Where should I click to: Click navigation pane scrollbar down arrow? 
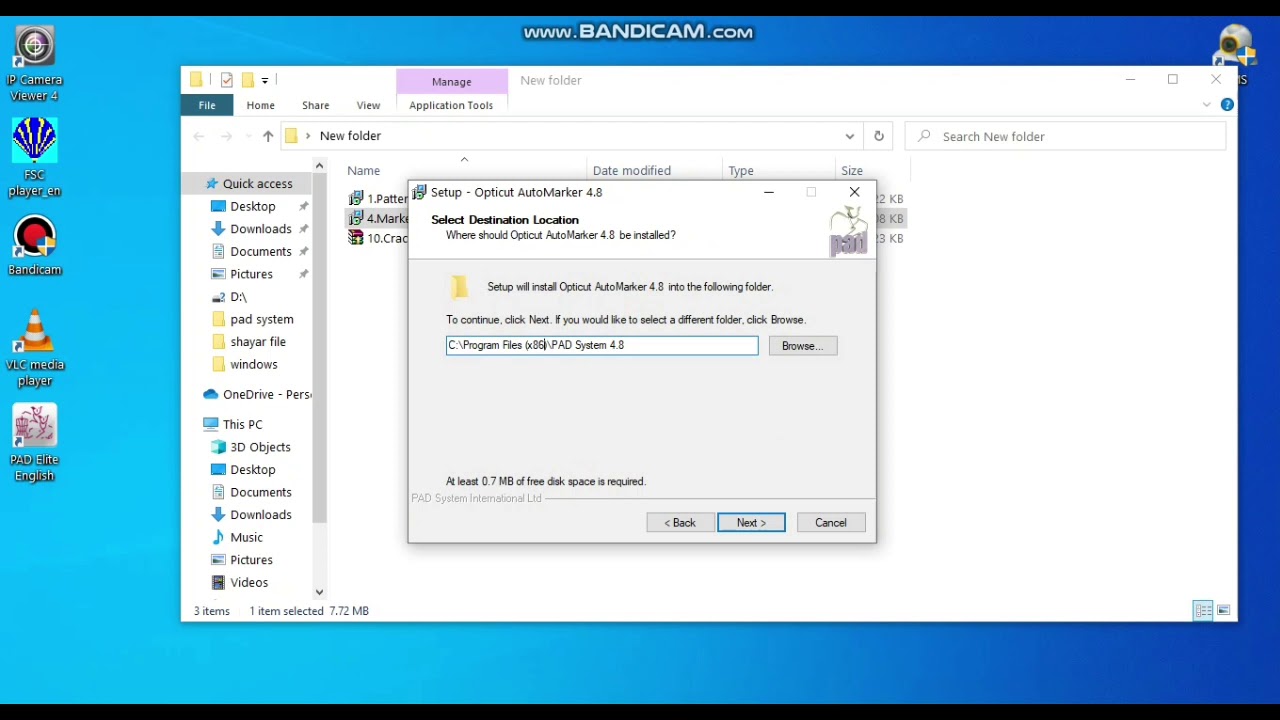click(x=319, y=592)
